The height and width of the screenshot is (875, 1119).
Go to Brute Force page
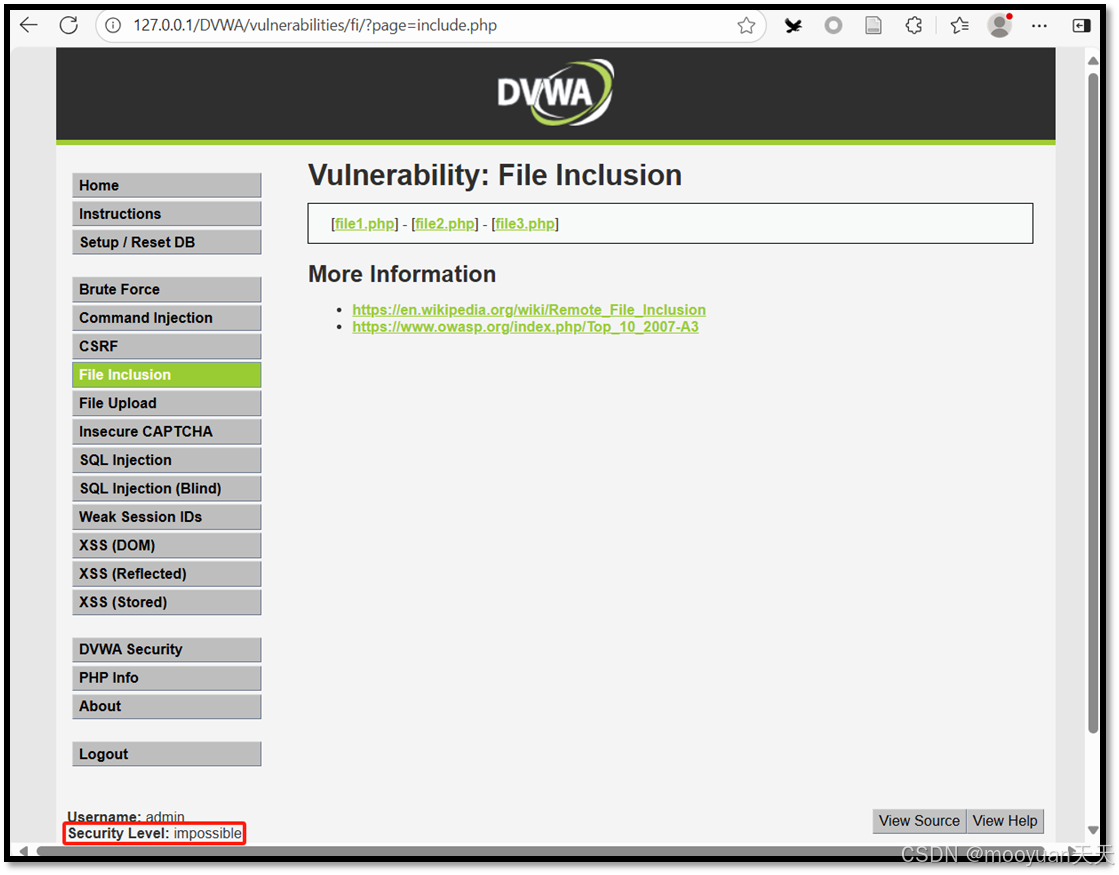[166, 290]
